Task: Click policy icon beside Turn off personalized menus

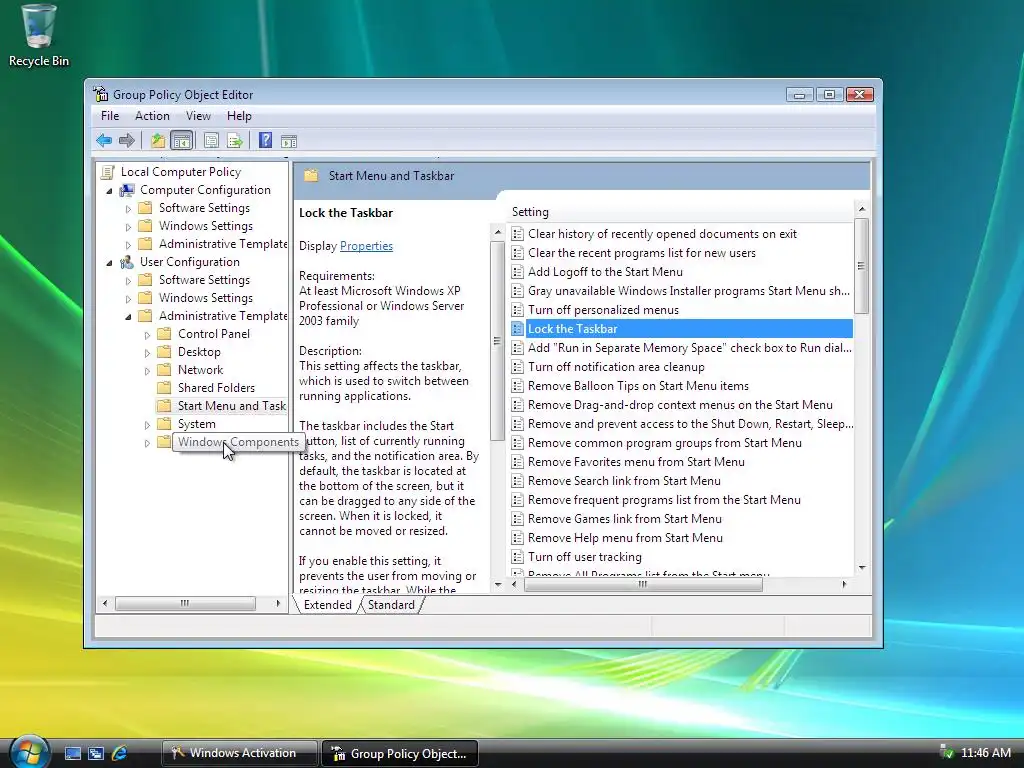Action: point(518,310)
